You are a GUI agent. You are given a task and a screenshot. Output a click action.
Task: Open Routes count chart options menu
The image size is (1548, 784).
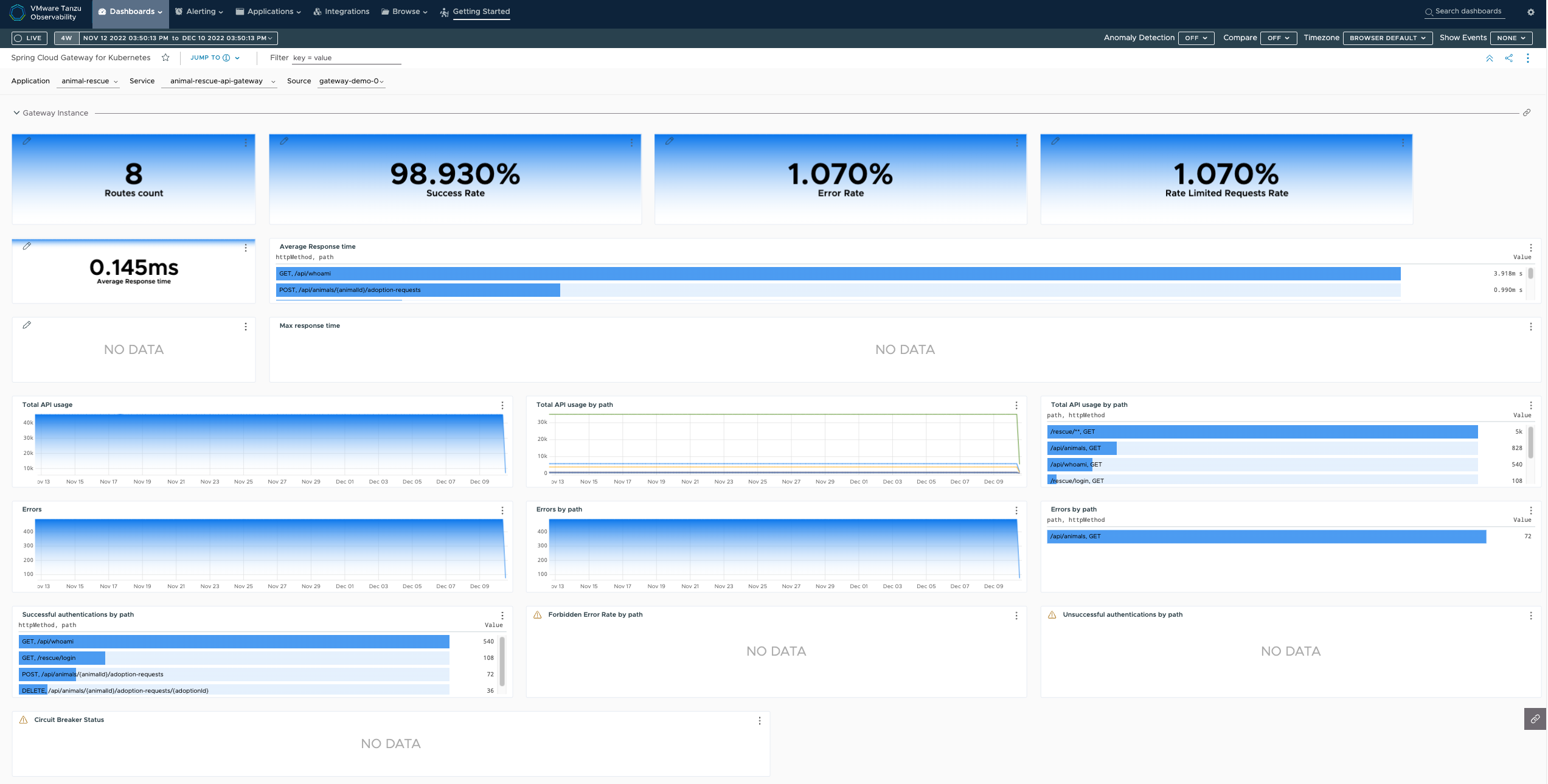[x=246, y=142]
